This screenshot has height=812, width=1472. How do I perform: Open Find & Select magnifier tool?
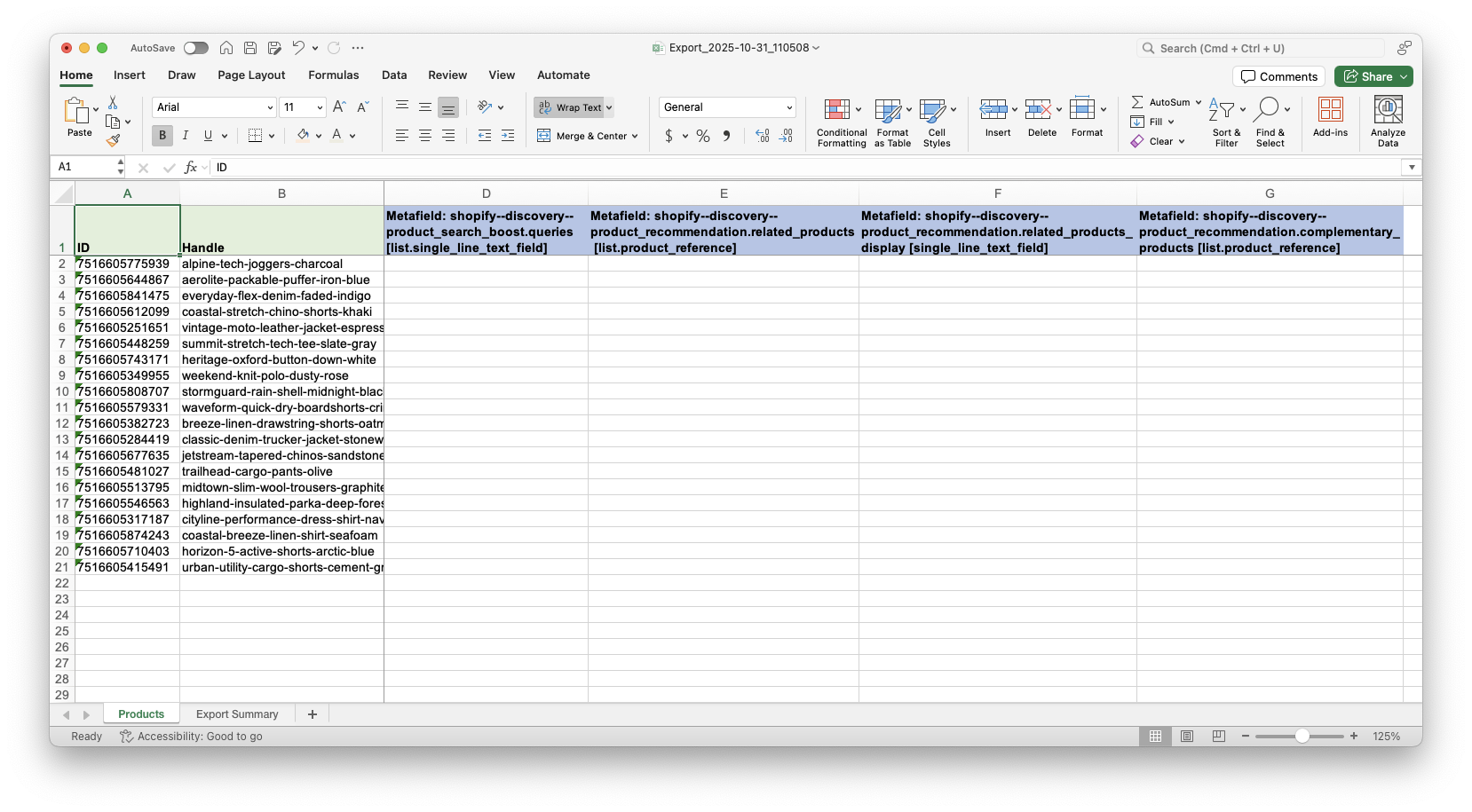point(1267,110)
